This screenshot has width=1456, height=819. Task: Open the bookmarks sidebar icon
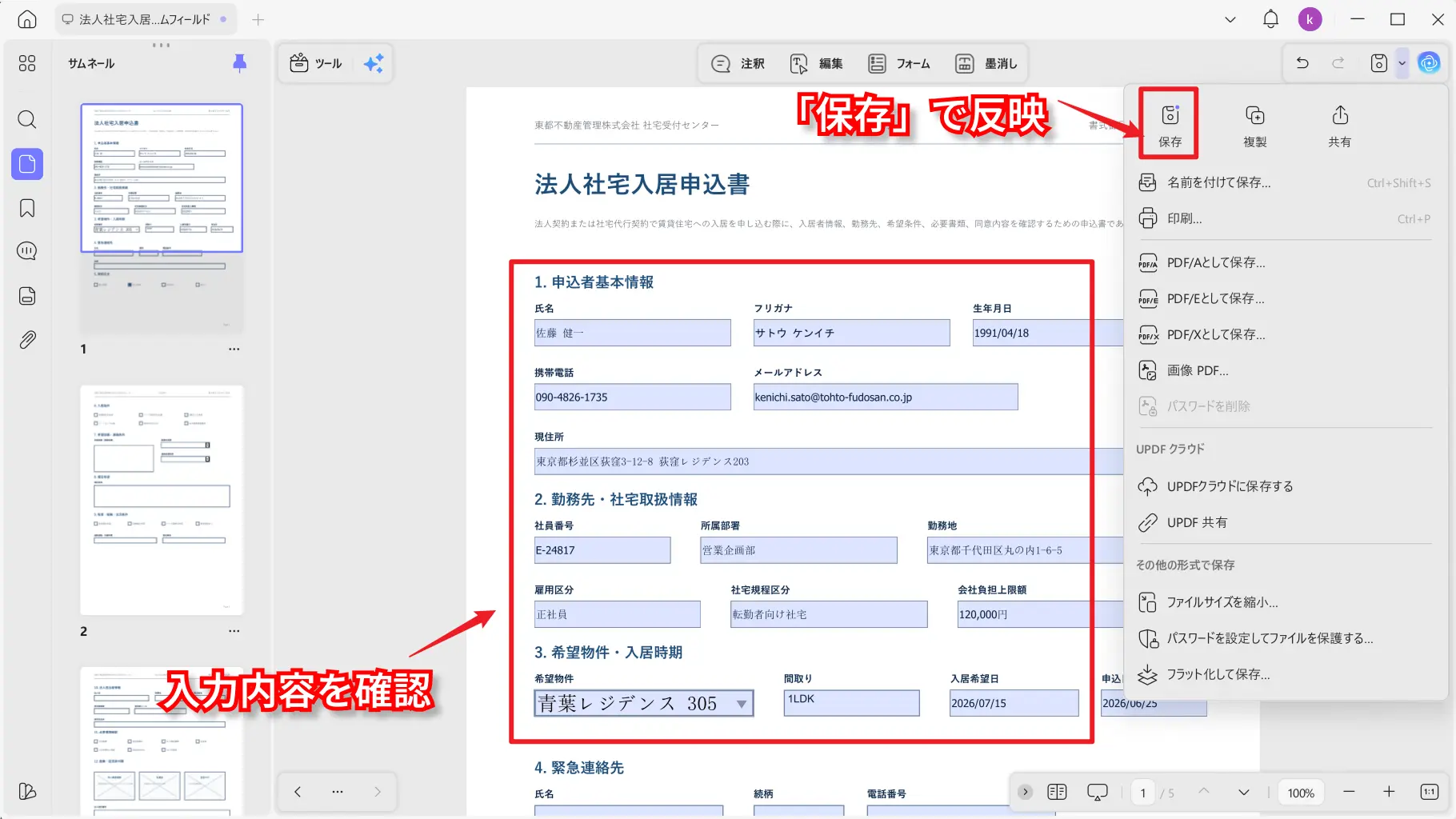(27, 209)
